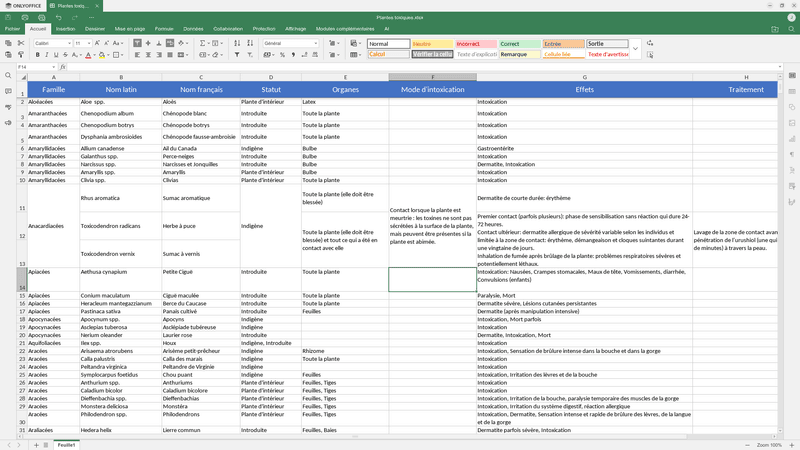Apply comma style number format
This screenshot has height=450, width=800.
click(293, 55)
